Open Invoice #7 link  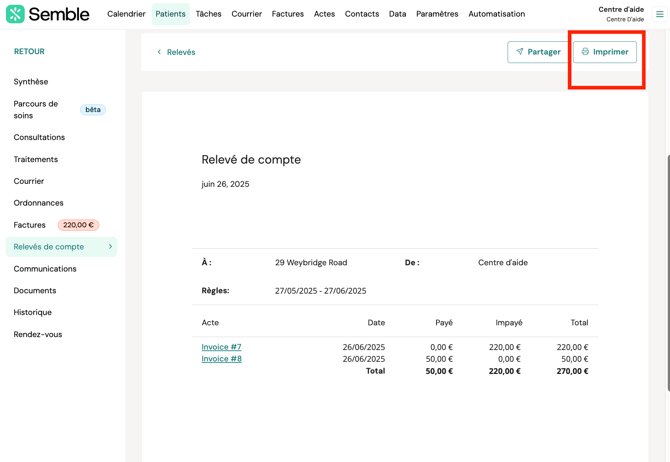[x=221, y=347]
